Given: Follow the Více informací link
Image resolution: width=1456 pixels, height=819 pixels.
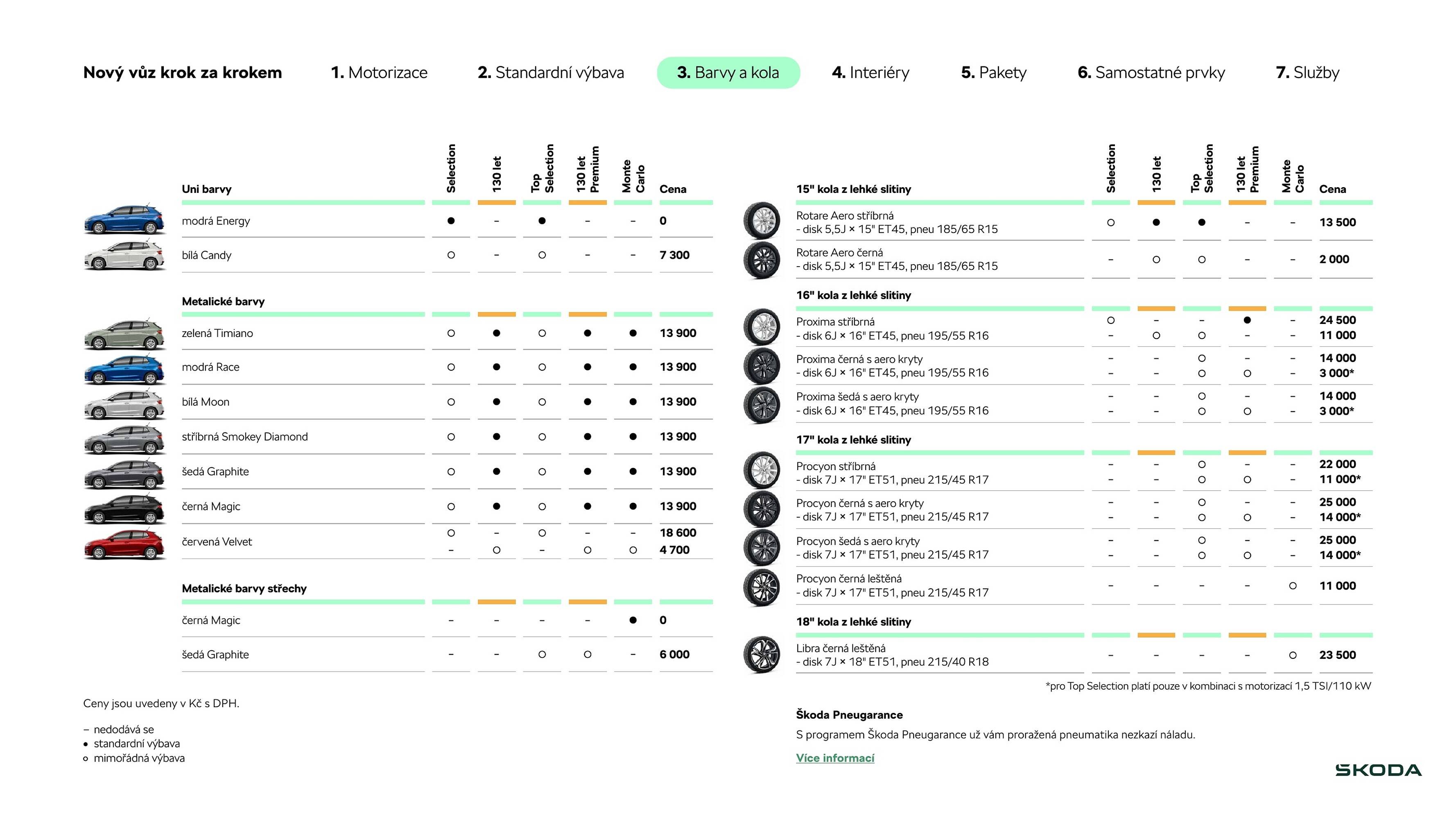Looking at the screenshot, I should pyautogui.click(x=835, y=758).
